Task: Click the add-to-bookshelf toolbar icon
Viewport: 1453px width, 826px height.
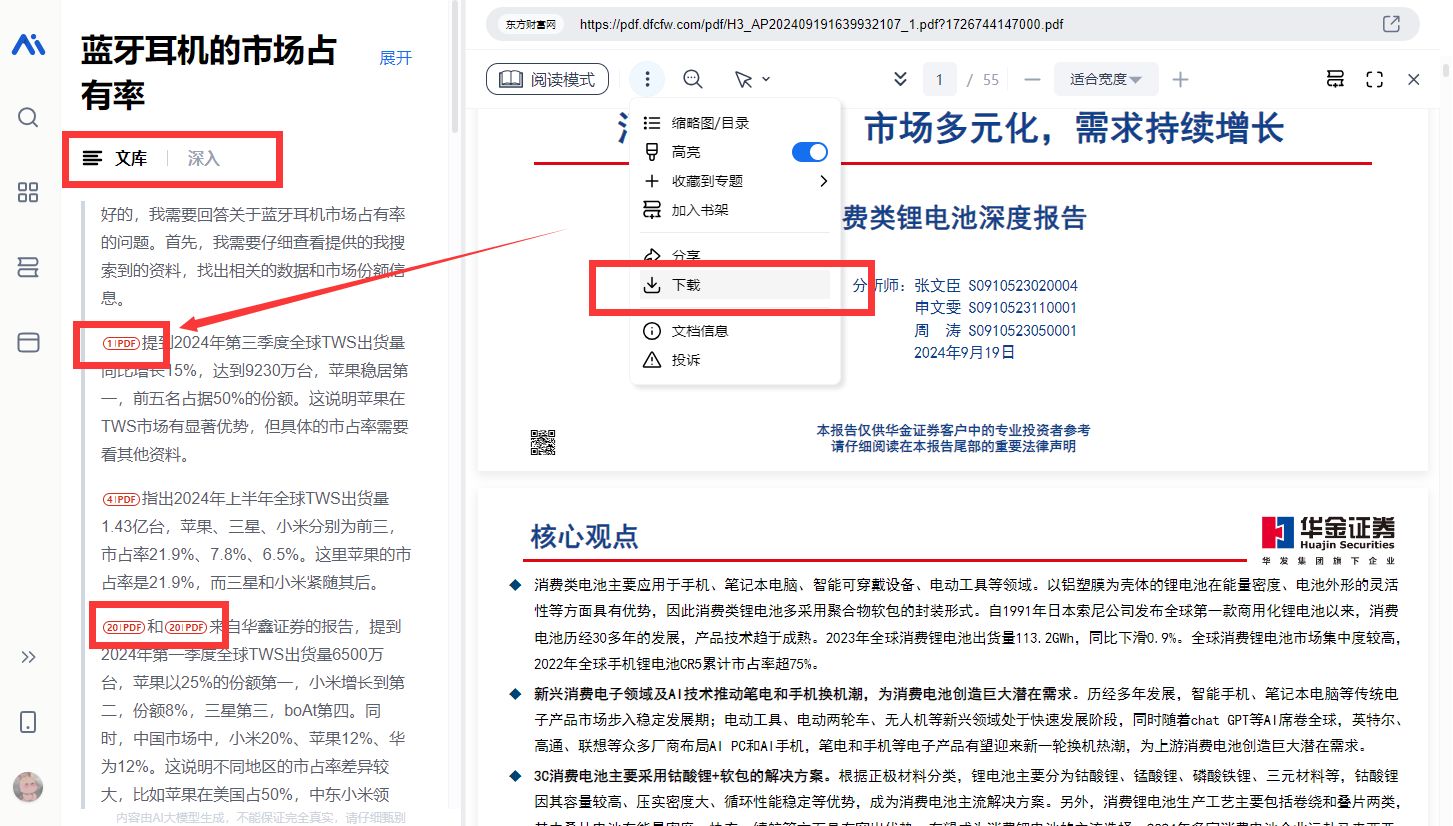Action: point(1335,79)
